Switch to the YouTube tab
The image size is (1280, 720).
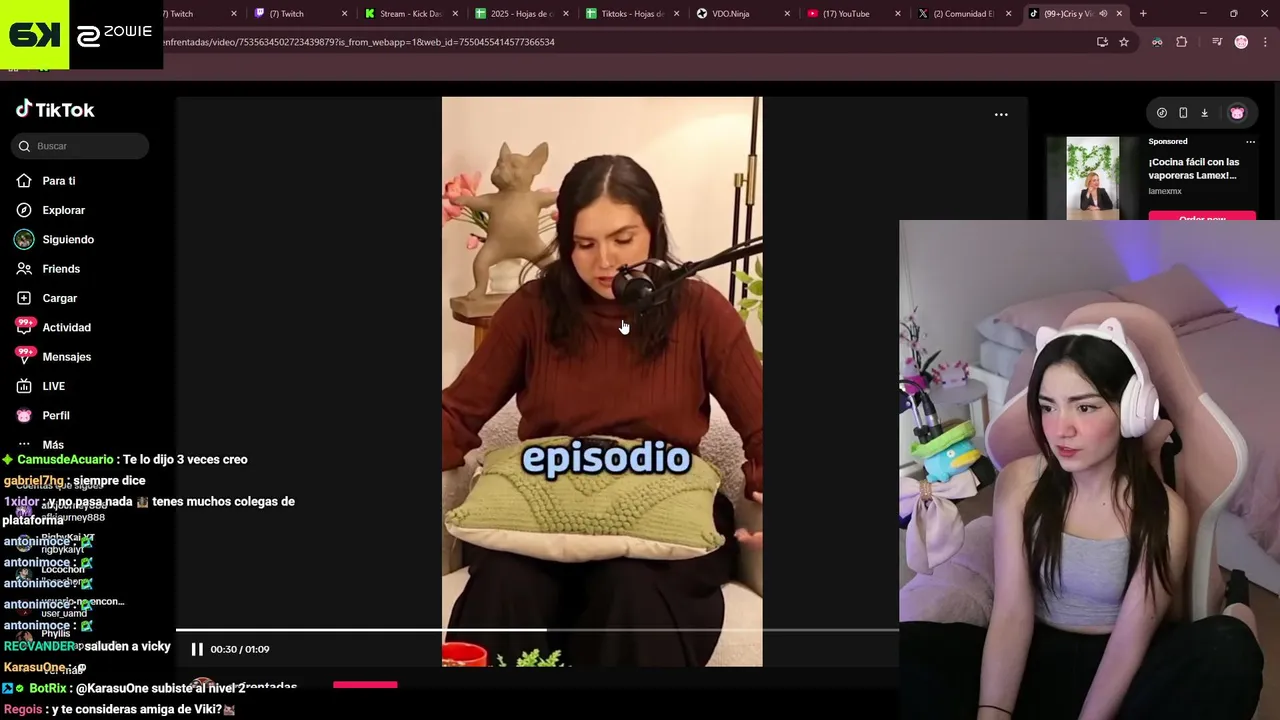[x=852, y=14]
